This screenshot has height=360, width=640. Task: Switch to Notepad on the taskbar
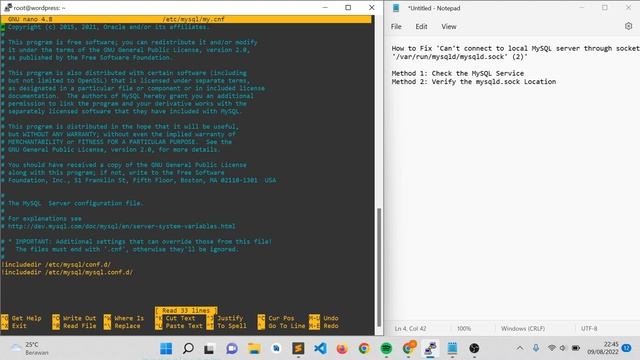pos(452,348)
